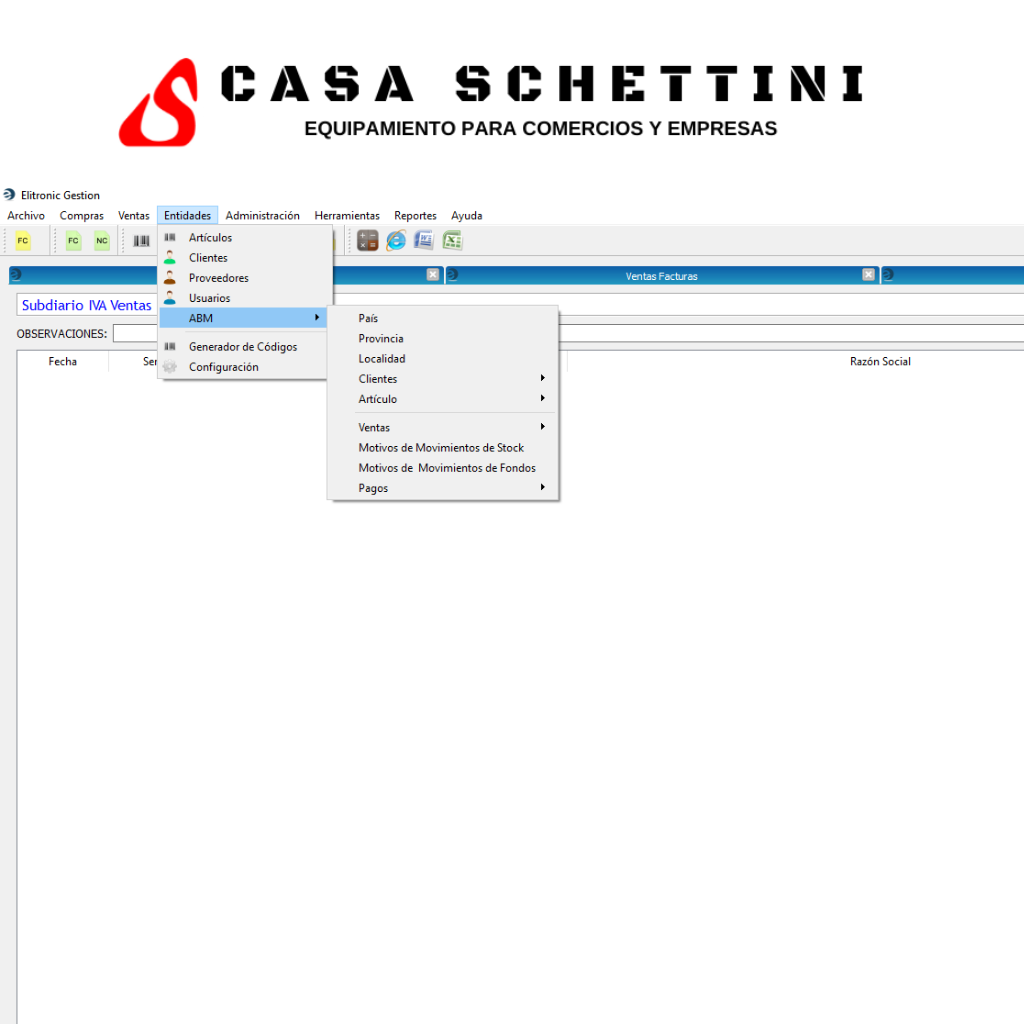1024x1024 pixels.
Task: Collapse the Entidades menu
Action: coord(187,216)
